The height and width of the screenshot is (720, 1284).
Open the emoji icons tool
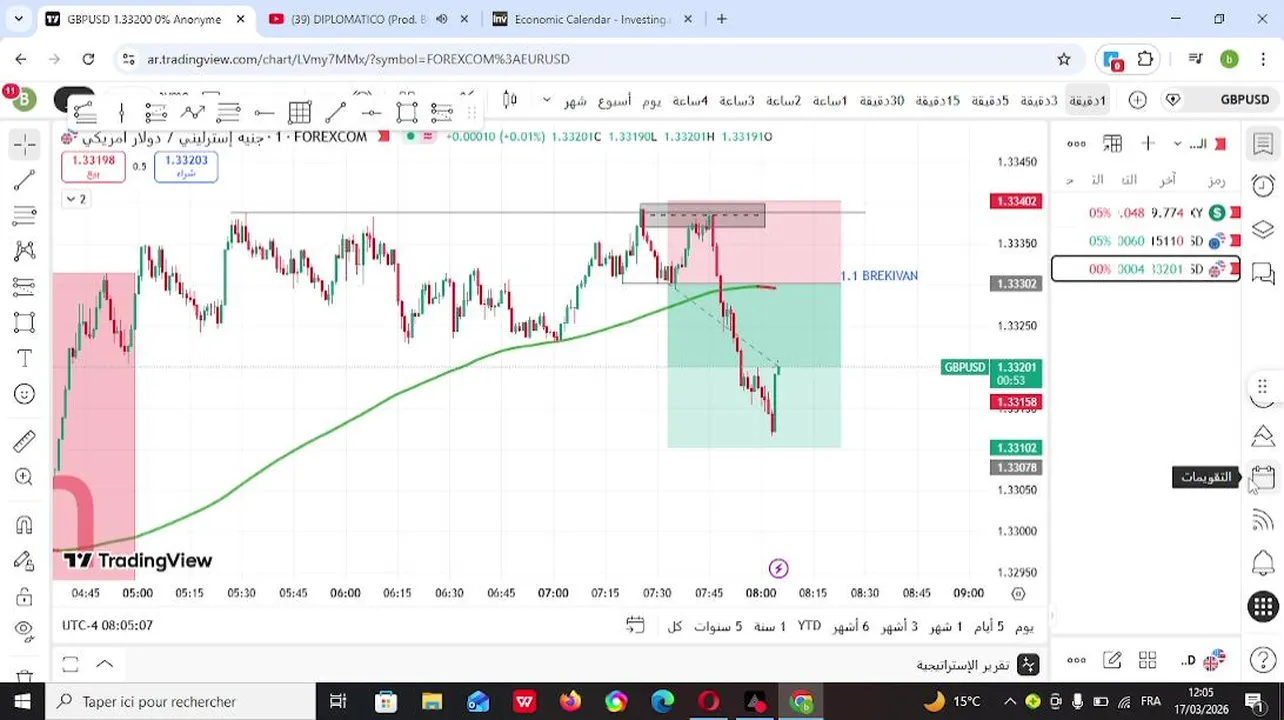coord(25,394)
